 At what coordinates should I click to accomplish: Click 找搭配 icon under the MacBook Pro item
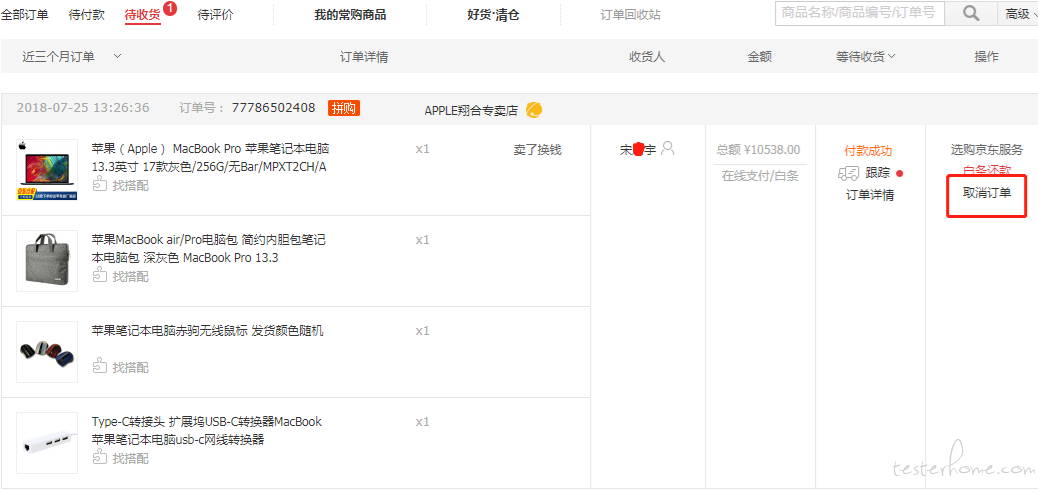pos(99,185)
